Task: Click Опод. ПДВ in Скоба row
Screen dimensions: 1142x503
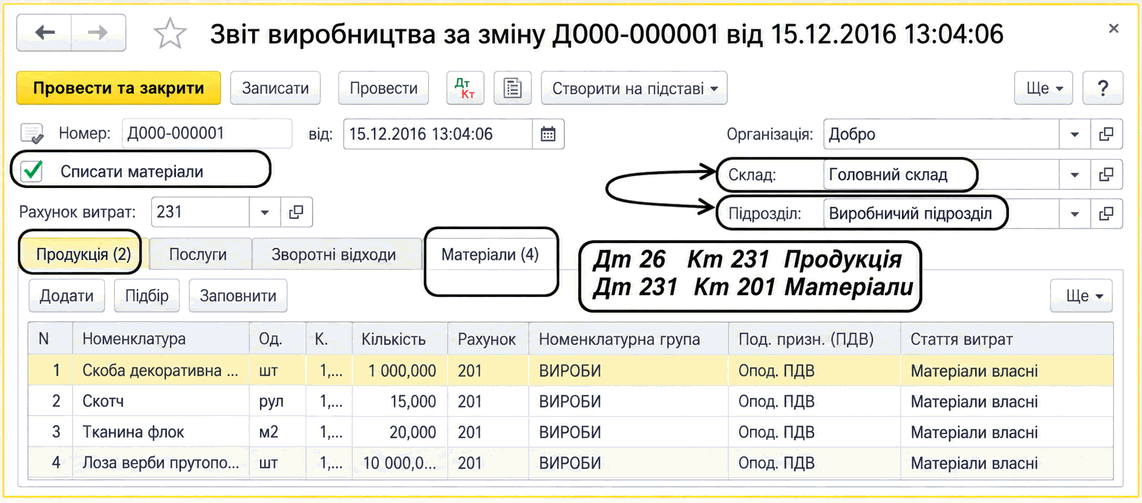Action: [x=815, y=371]
